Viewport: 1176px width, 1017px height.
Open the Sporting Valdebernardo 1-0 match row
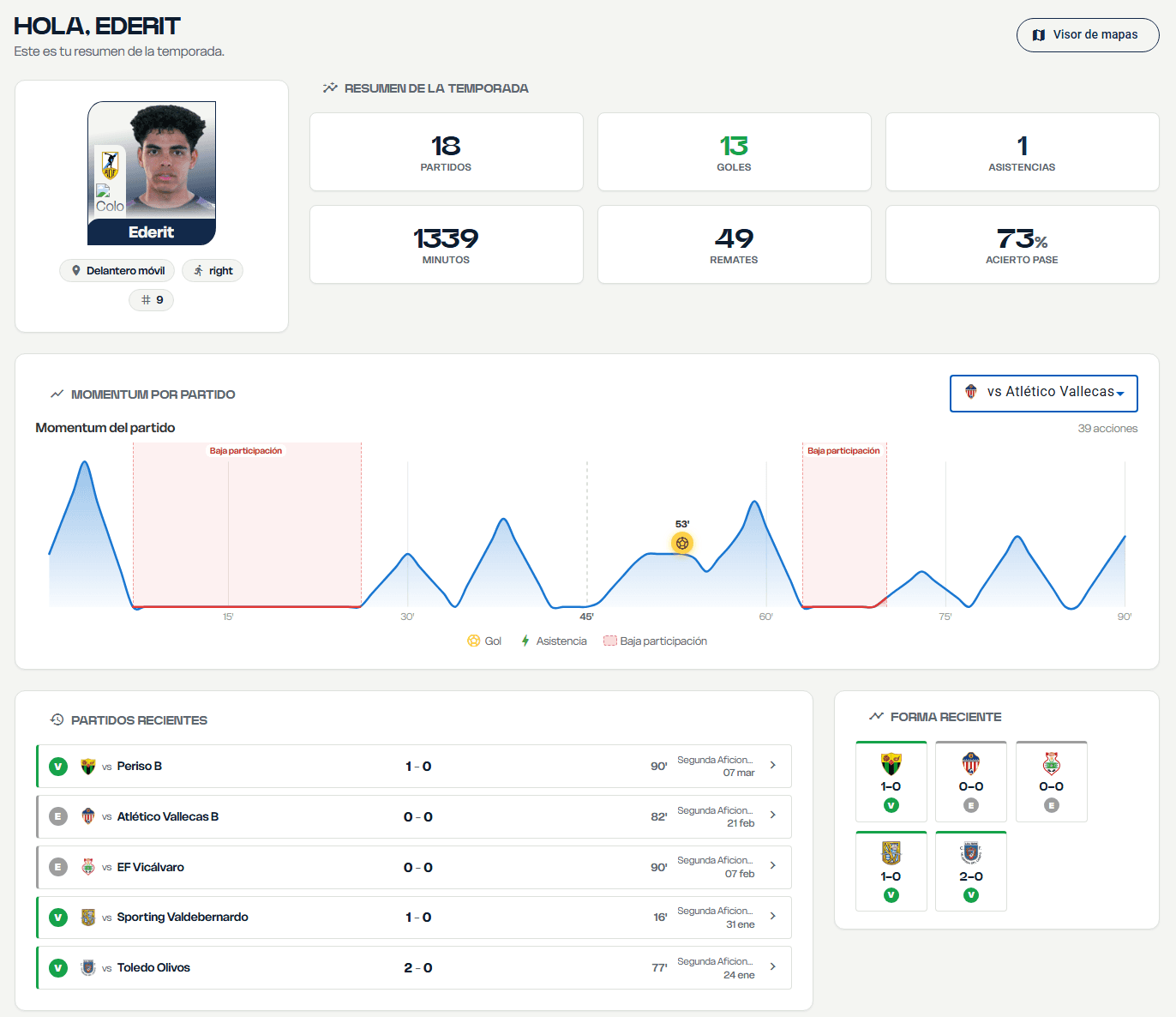[414, 918]
